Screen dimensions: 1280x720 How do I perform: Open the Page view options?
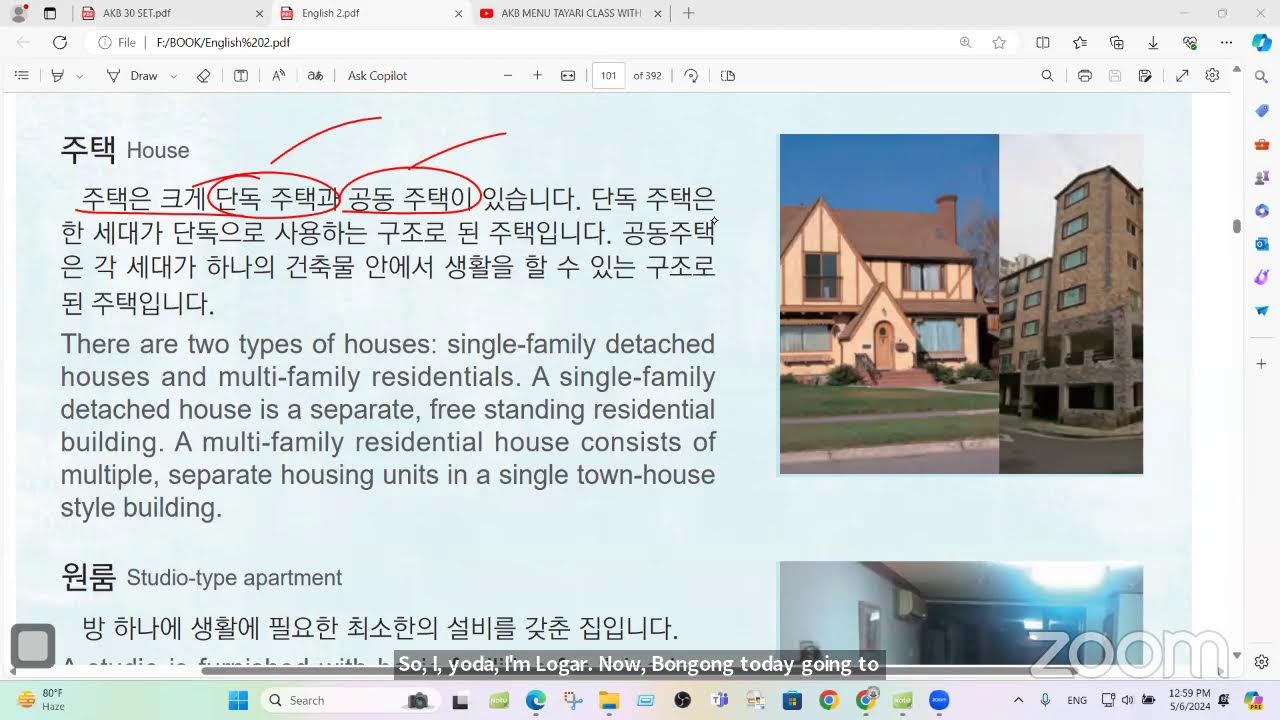[728, 76]
